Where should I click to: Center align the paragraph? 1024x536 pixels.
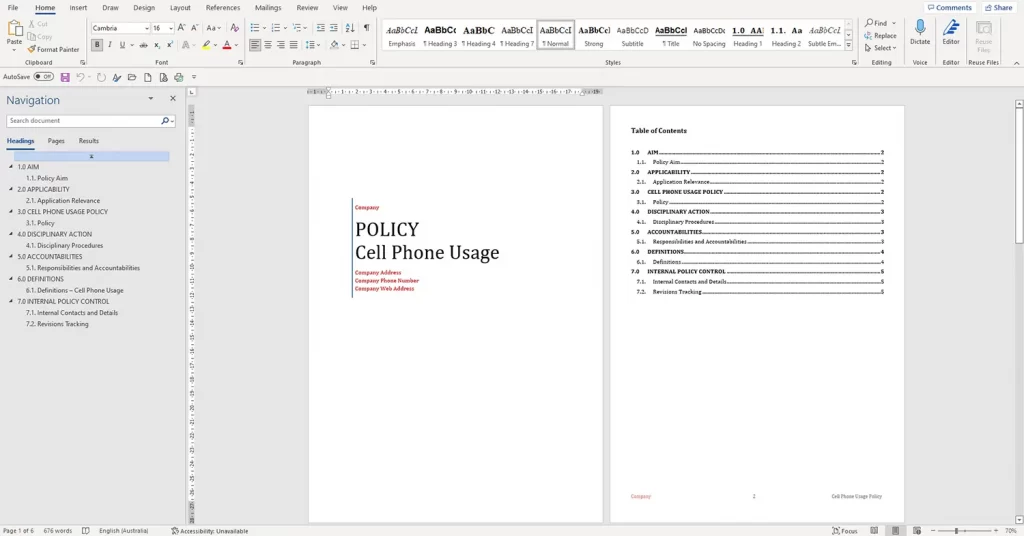[268, 45]
